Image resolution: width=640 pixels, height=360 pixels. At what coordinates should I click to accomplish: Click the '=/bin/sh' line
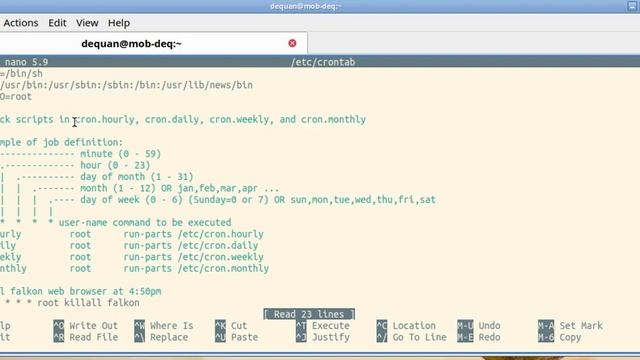(x=21, y=73)
